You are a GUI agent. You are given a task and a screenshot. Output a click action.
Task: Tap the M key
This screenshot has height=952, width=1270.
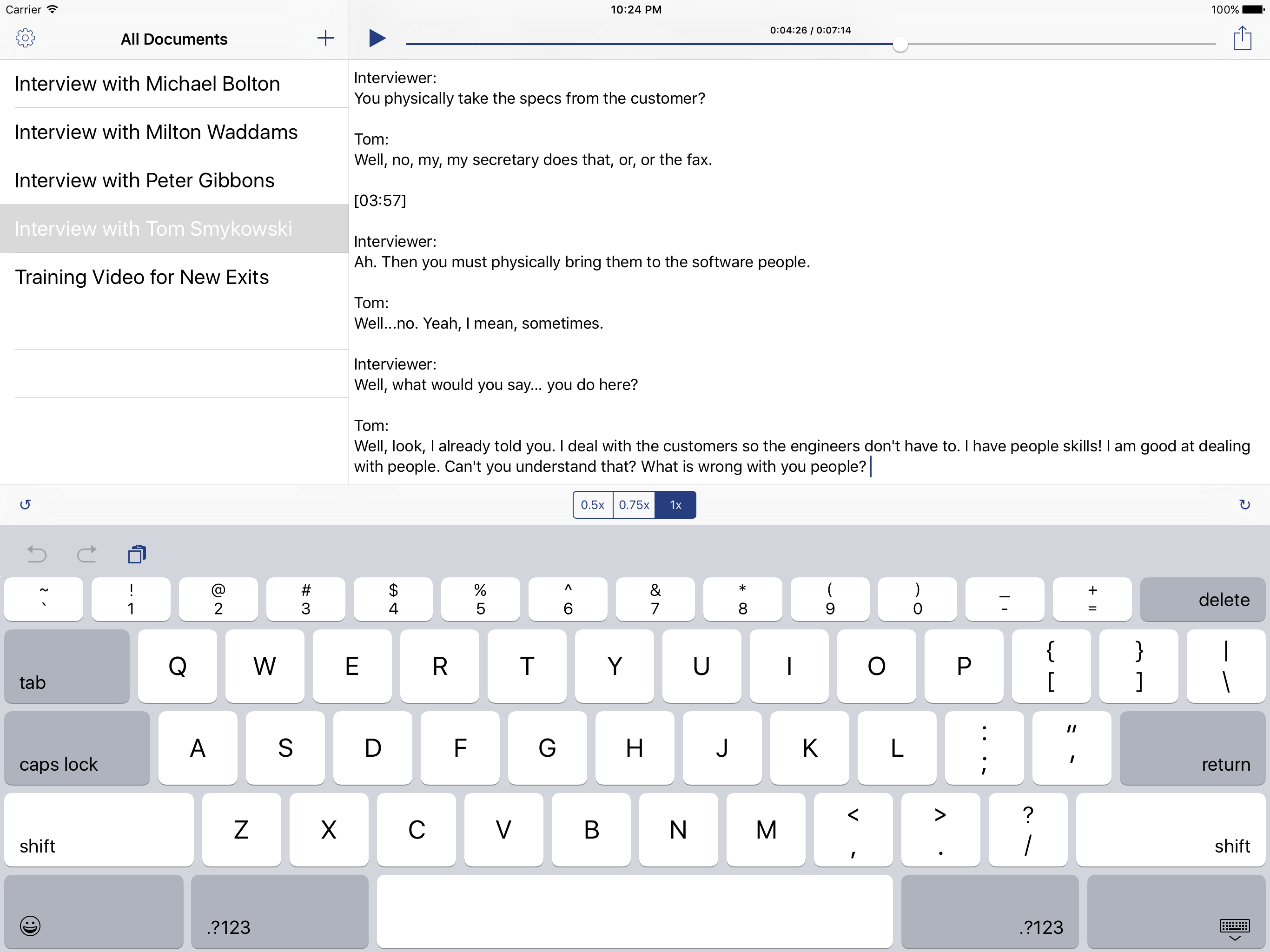pyautogui.click(x=766, y=830)
